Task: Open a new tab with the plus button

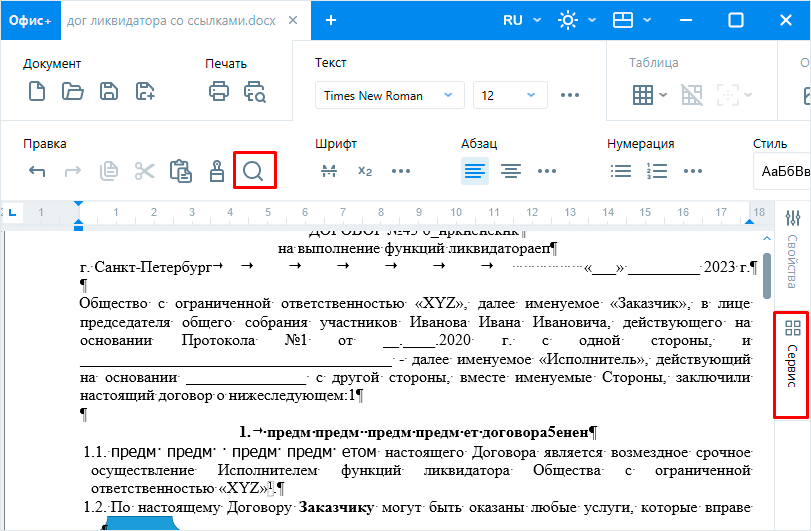Action: click(x=331, y=20)
